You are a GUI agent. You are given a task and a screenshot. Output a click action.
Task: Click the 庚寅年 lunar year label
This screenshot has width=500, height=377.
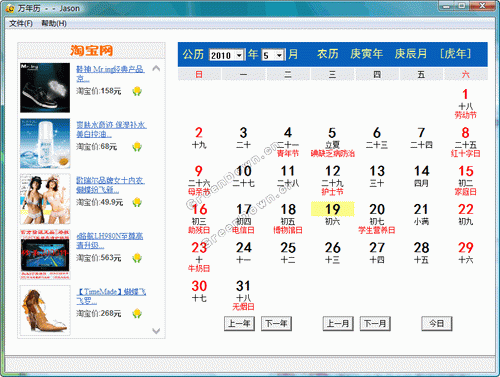(x=366, y=54)
